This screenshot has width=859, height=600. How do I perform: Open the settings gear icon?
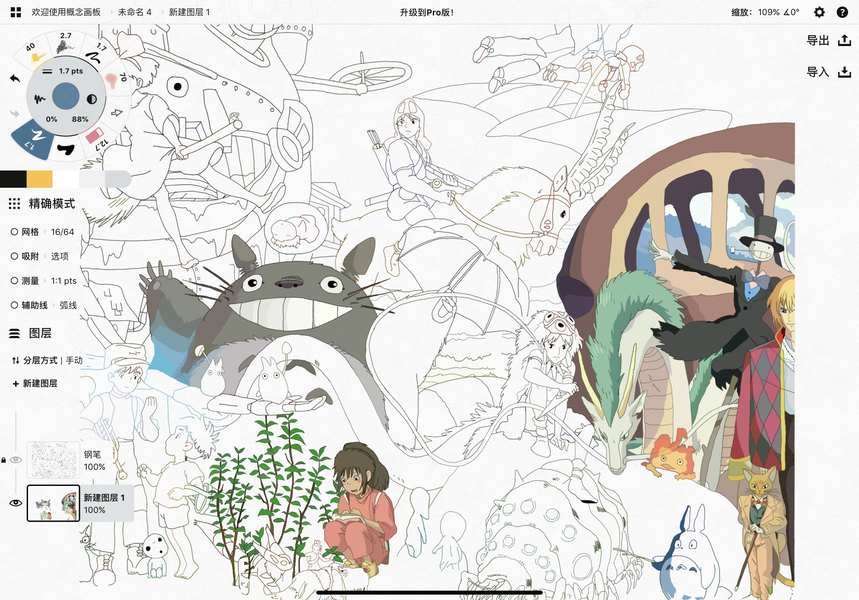point(819,12)
